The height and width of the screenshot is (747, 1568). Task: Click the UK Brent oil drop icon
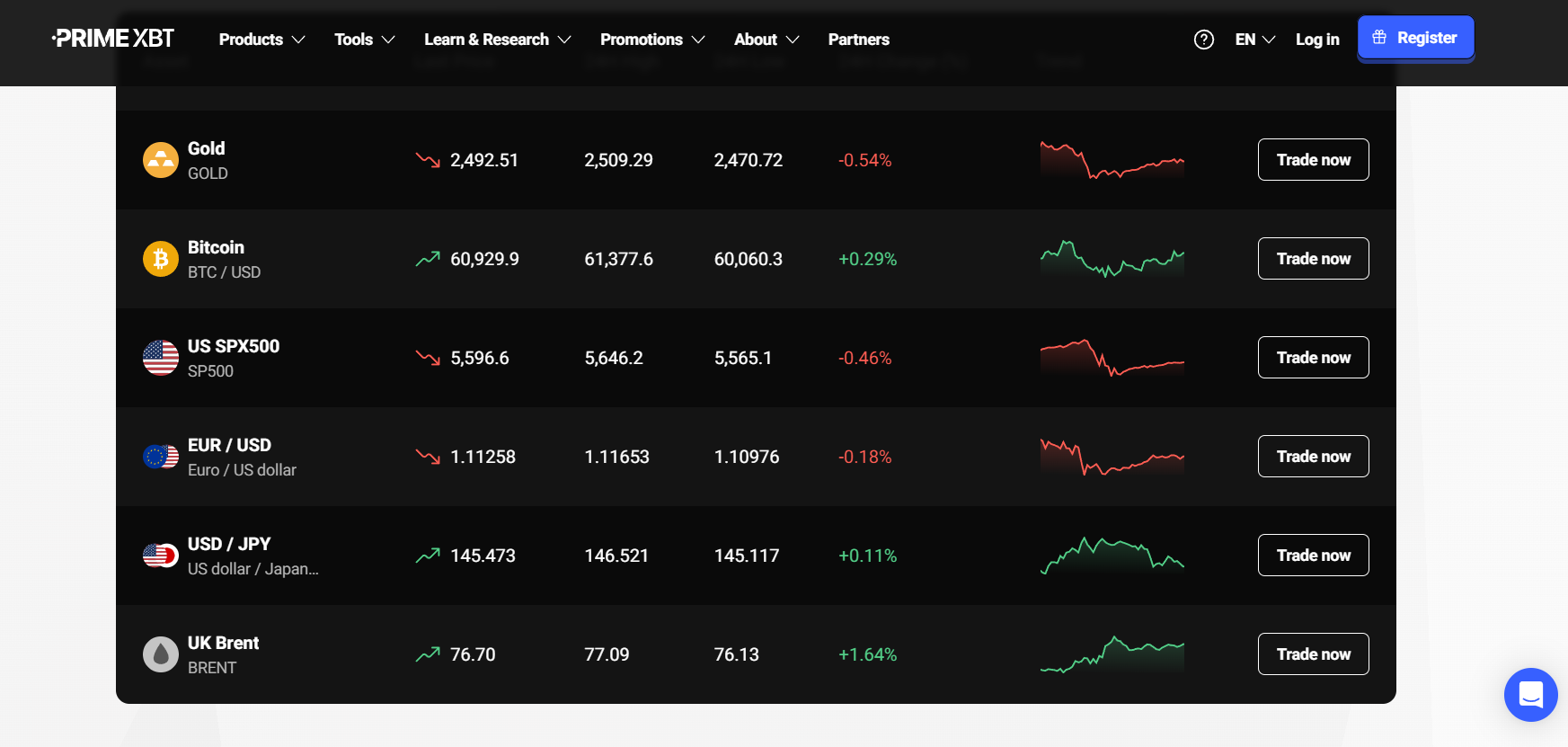click(161, 654)
